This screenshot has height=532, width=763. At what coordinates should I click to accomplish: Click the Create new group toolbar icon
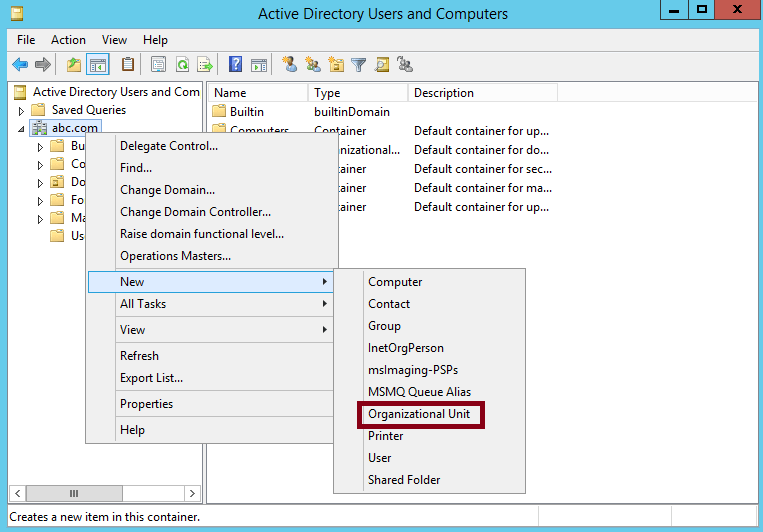point(313,64)
